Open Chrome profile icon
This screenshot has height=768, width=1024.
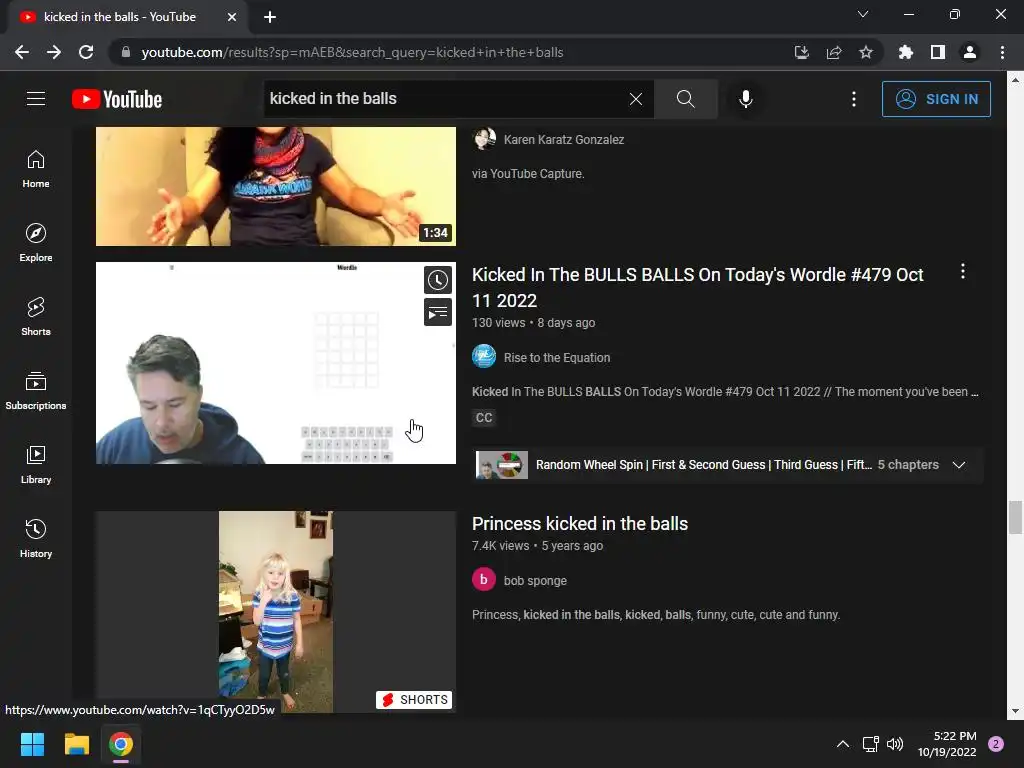point(970,52)
